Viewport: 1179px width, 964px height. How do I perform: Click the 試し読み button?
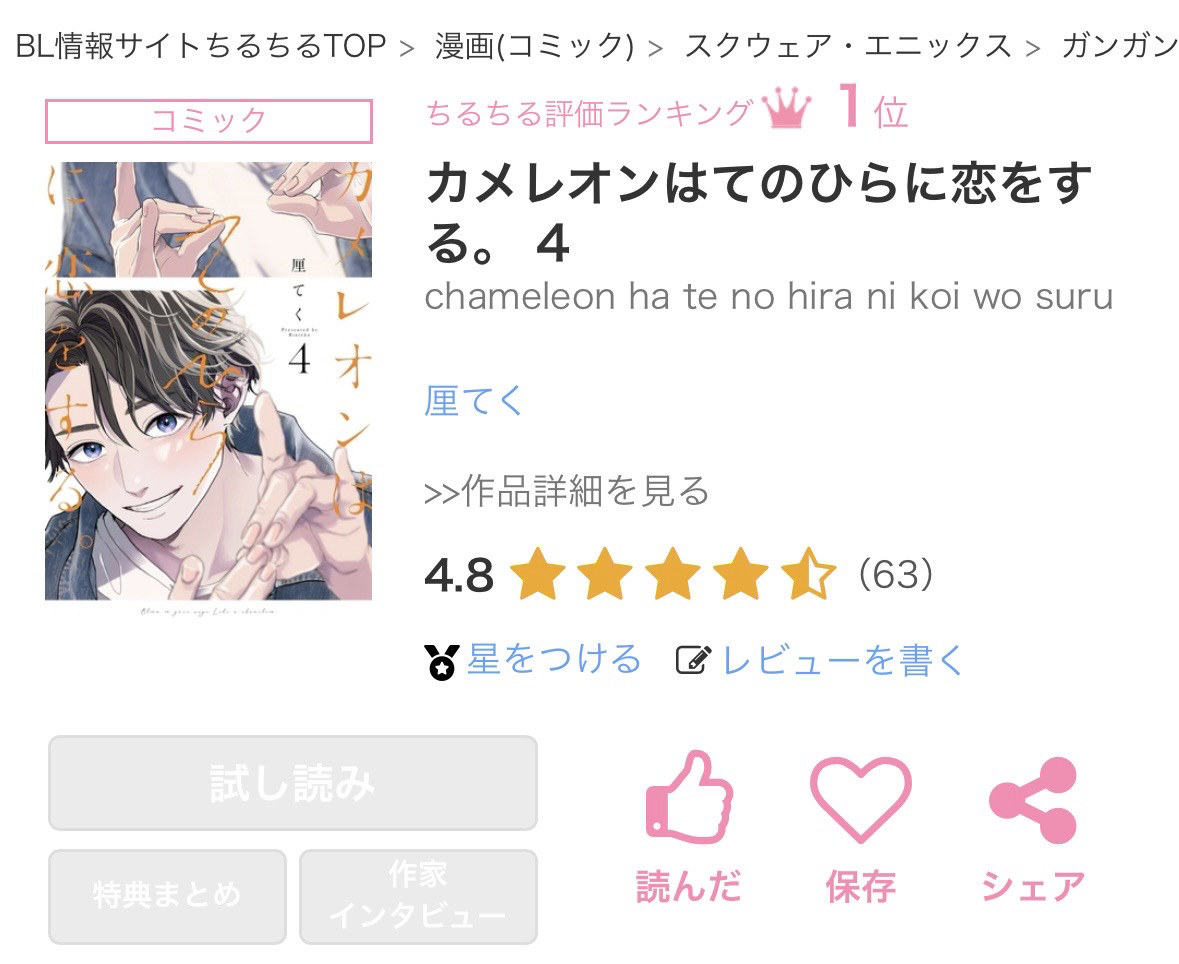pos(292,783)
